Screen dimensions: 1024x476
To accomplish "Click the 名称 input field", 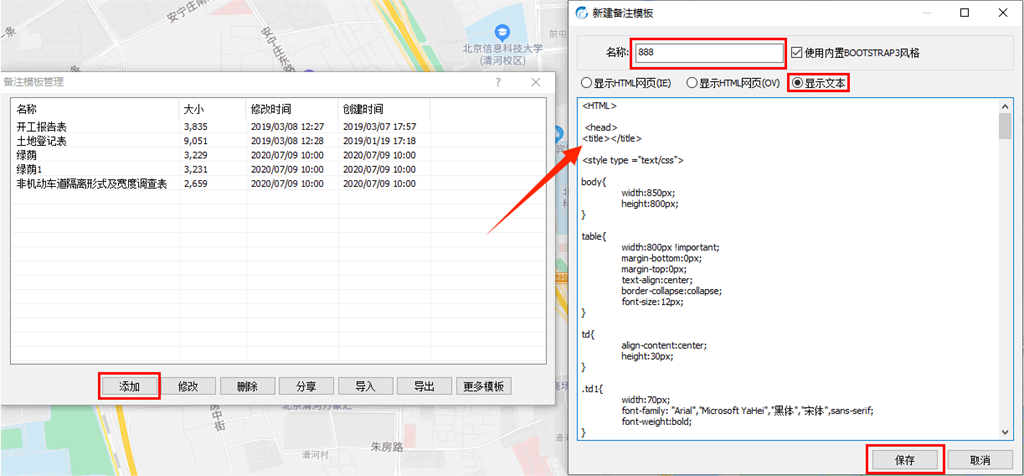I will tap(708, 52).
